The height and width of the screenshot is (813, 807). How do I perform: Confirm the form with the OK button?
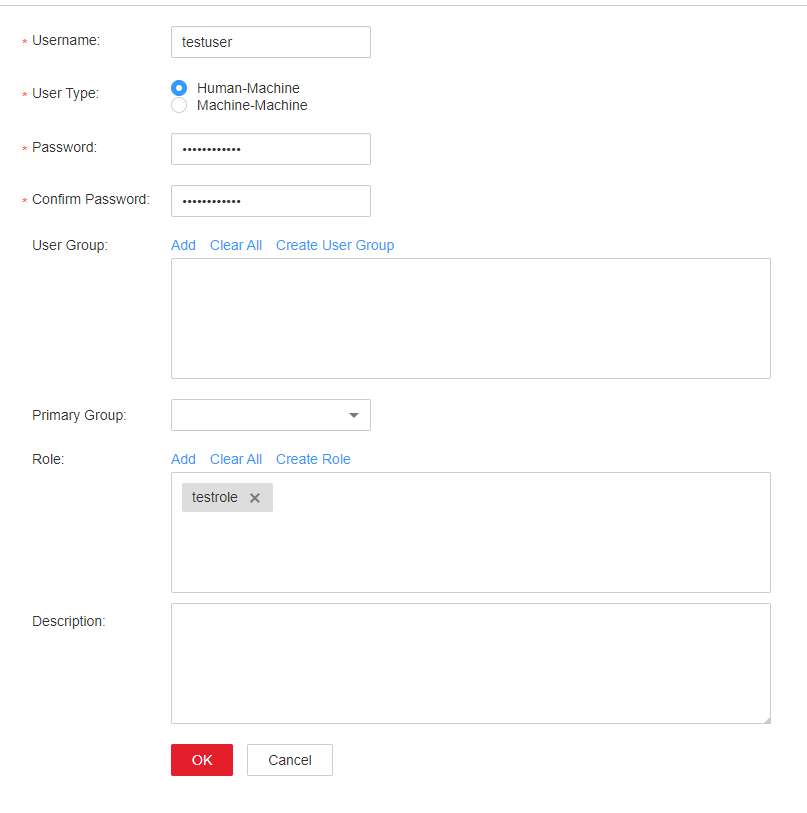tap(202, 760)
